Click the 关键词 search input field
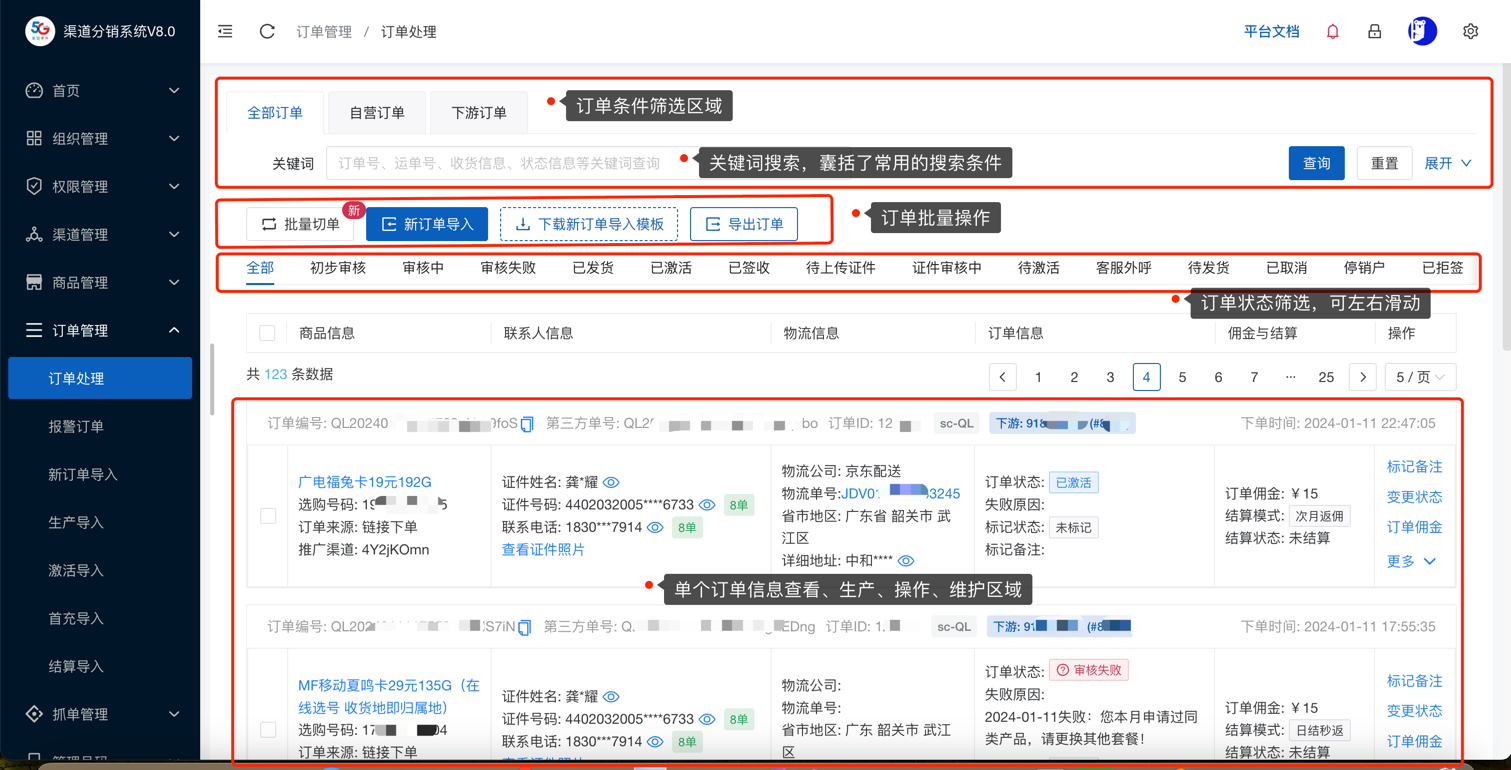 coord(500,163)
